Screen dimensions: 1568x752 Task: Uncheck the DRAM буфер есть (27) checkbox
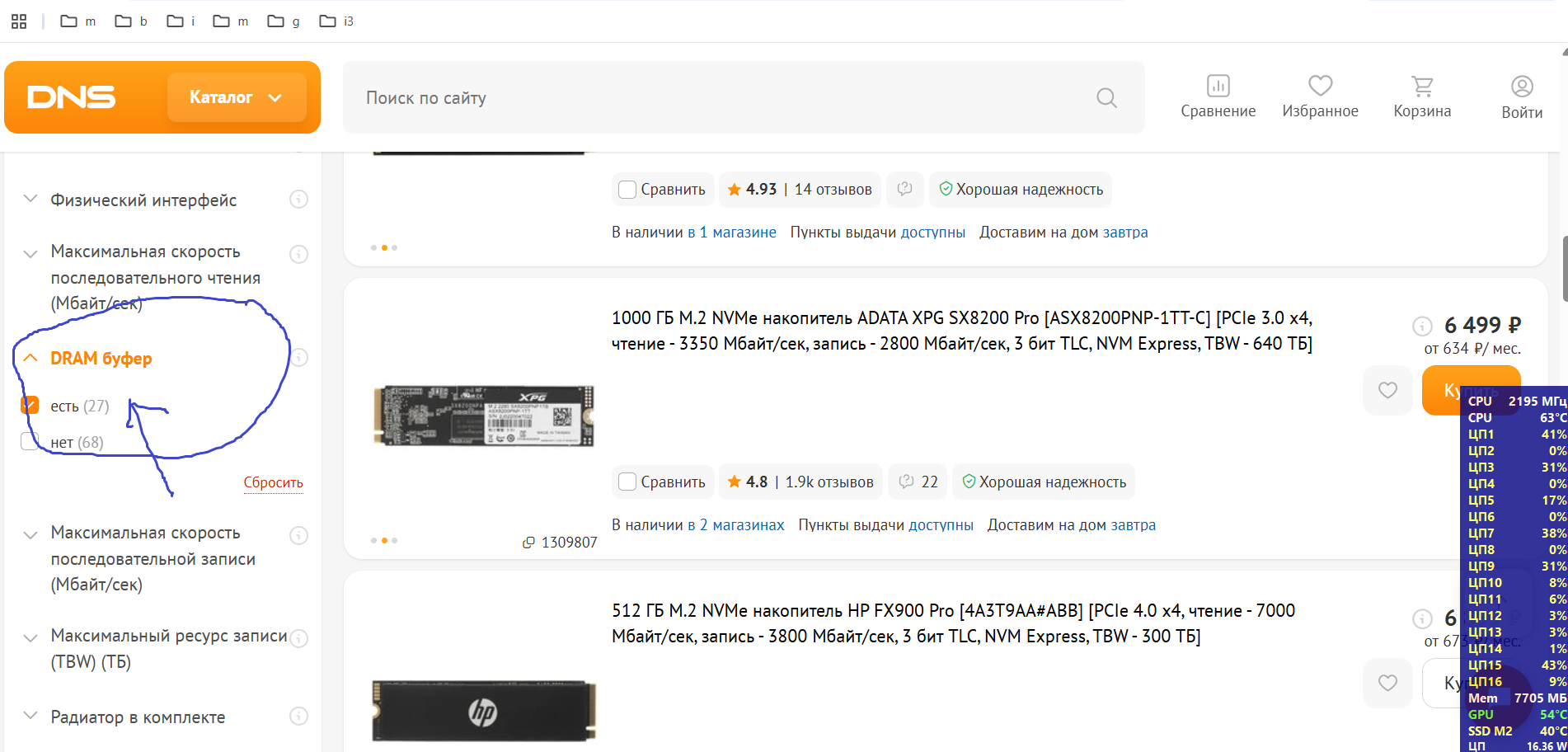(30, 405)
